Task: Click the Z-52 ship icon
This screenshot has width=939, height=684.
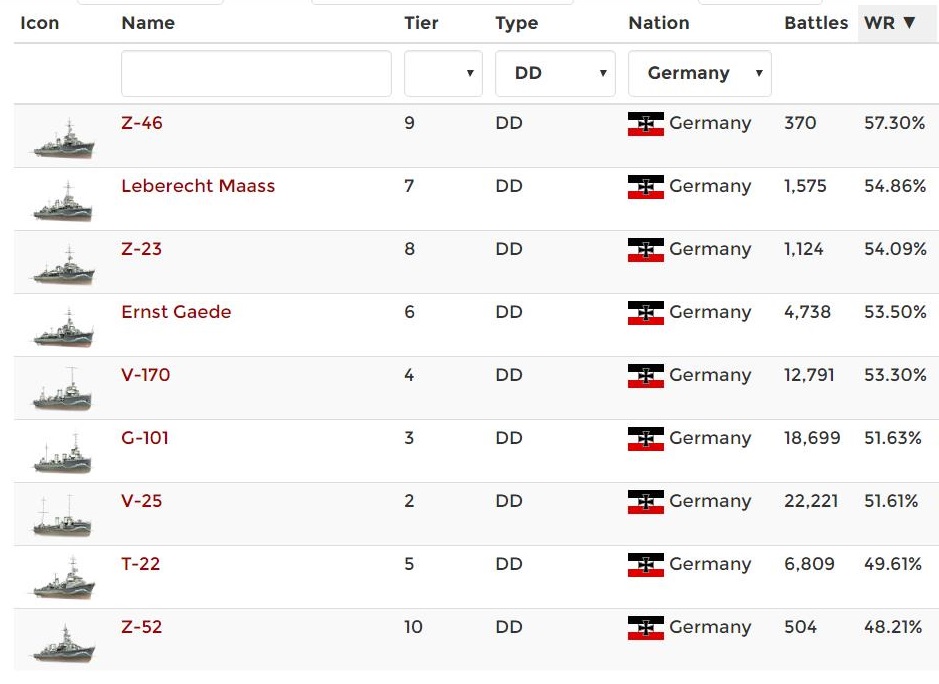Action: point(63,644)
